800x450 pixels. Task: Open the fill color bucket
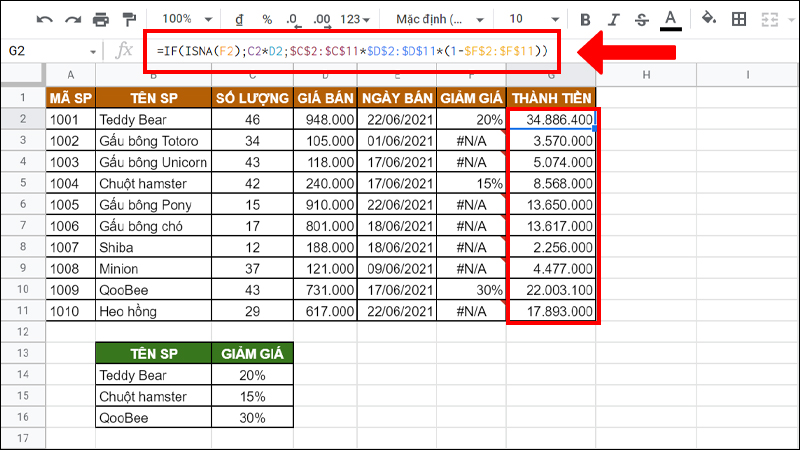click(709, 19)
